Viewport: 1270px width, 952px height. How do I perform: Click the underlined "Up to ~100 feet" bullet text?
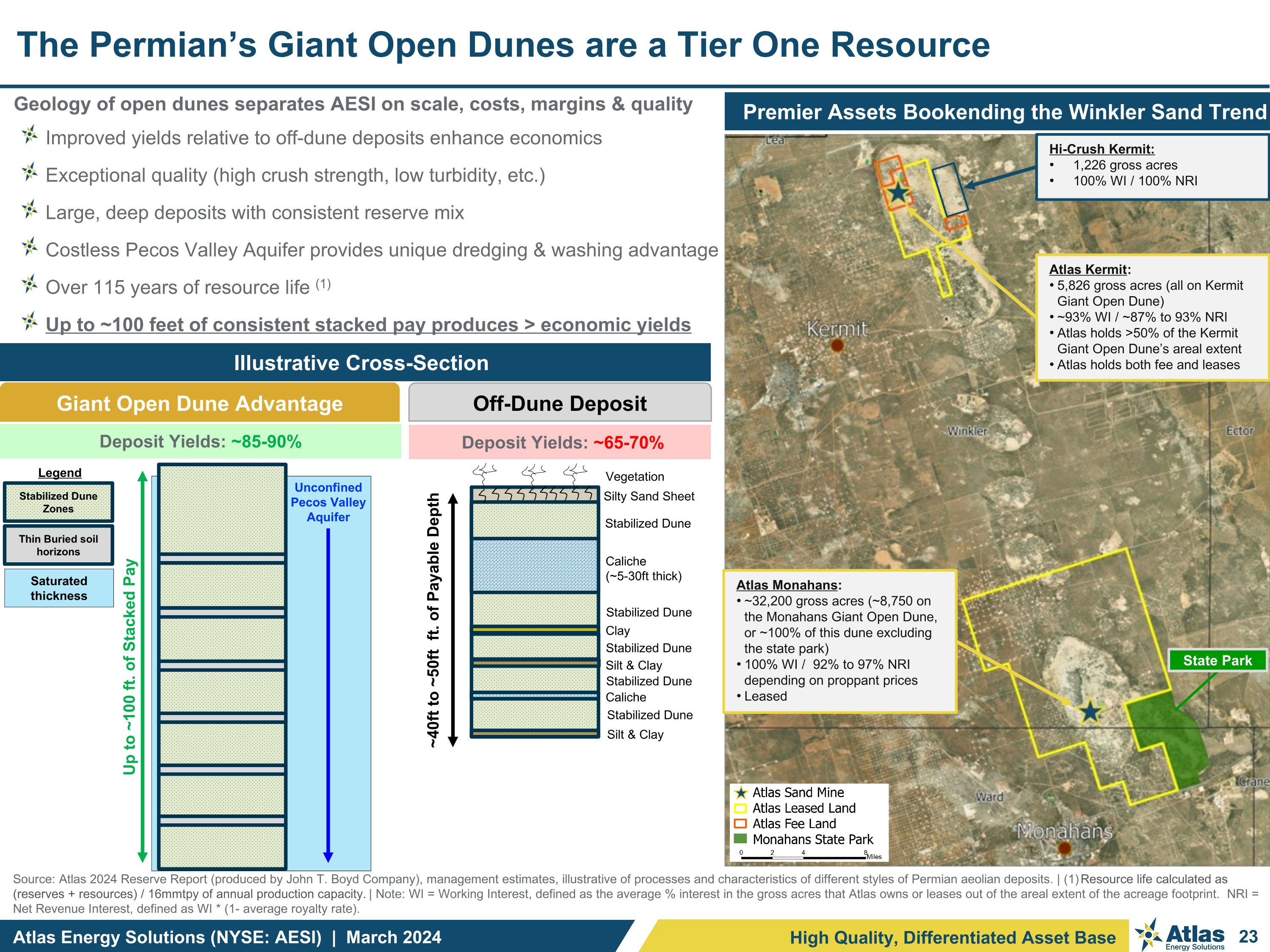[x=368, y=324]
